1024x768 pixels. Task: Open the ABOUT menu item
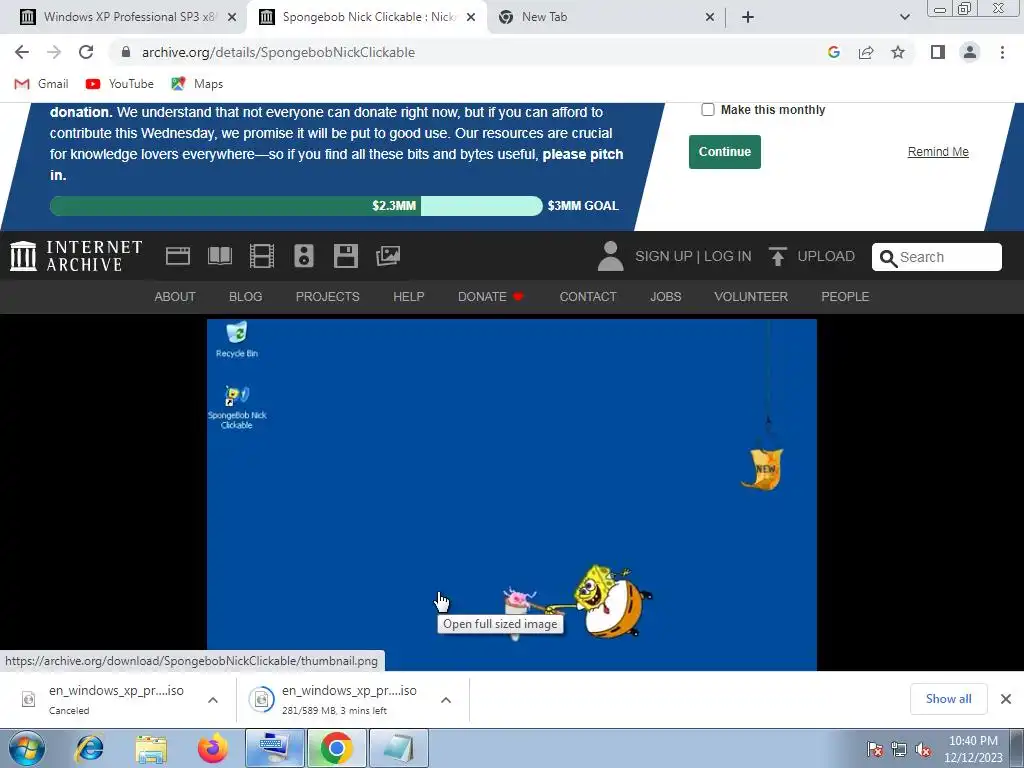pyautogui.click(x=174, y=296)
